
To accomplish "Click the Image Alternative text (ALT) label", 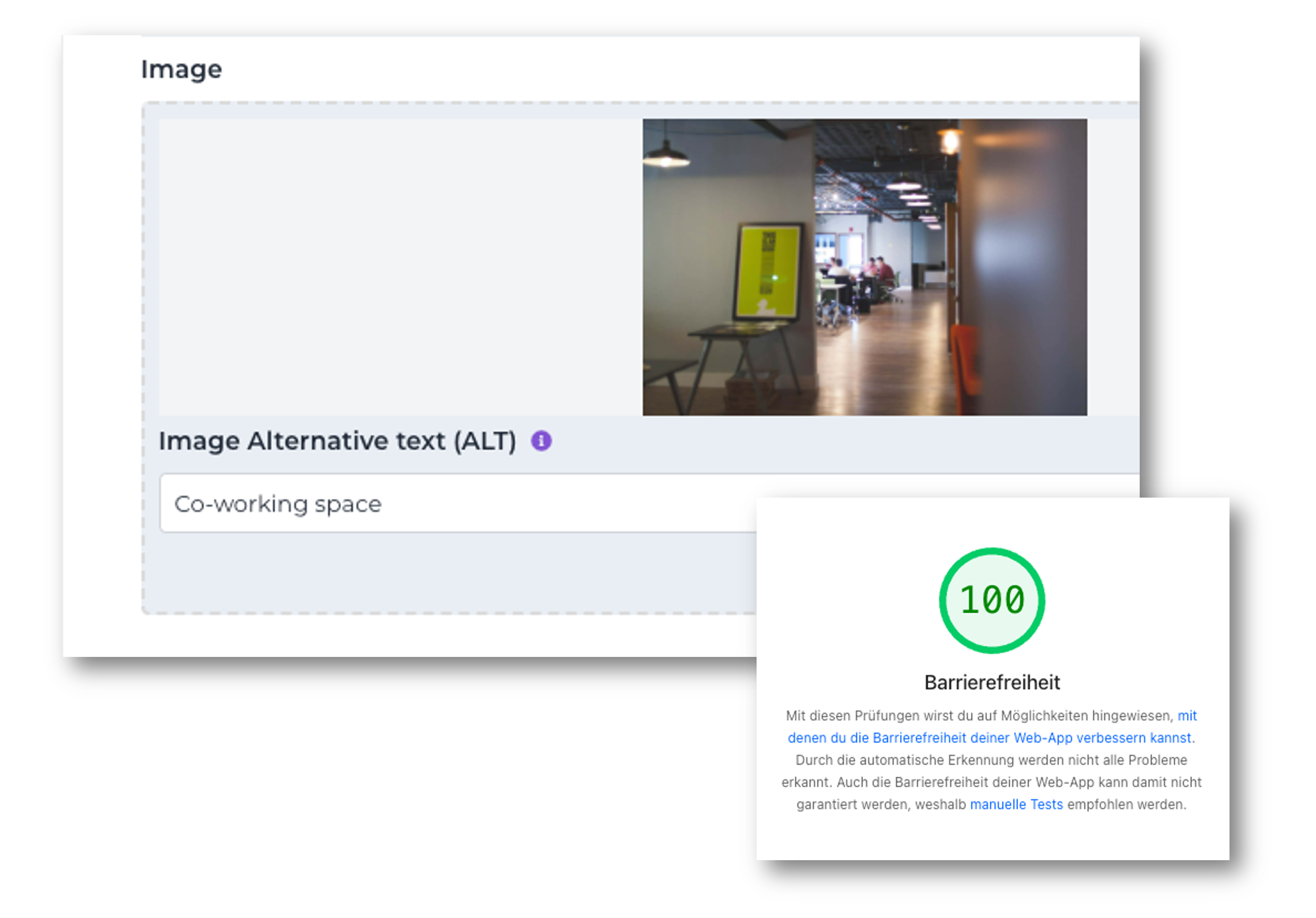I will [337, 441].
